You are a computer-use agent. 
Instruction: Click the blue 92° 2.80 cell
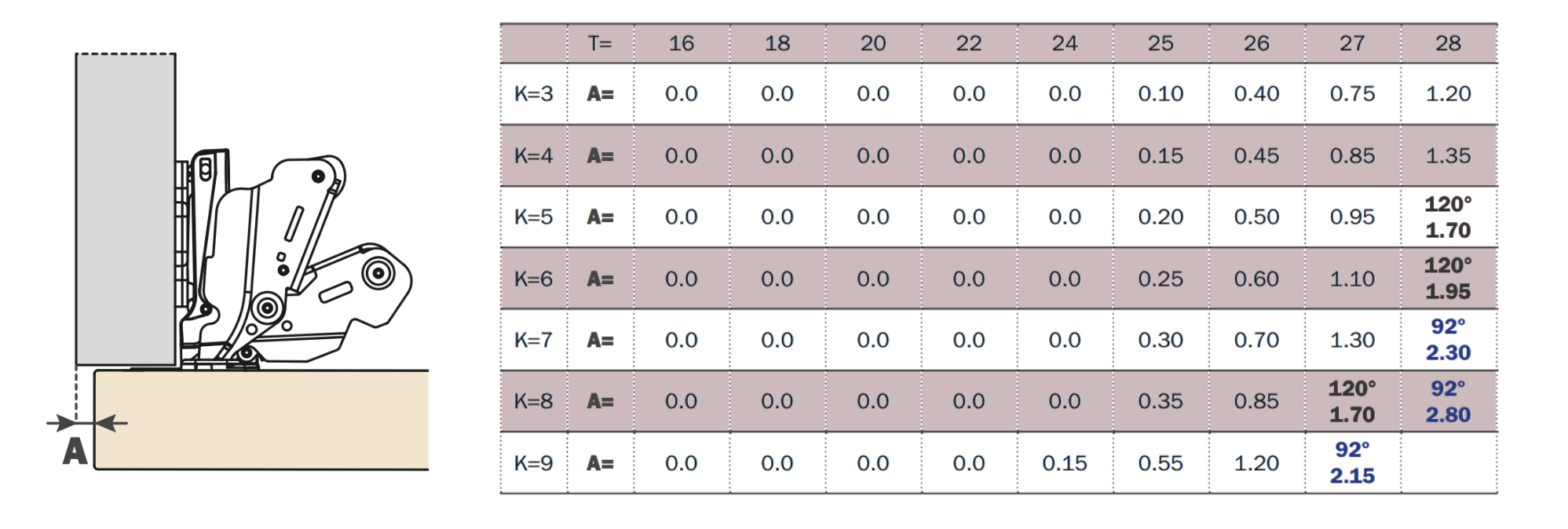pos(1448,401)
